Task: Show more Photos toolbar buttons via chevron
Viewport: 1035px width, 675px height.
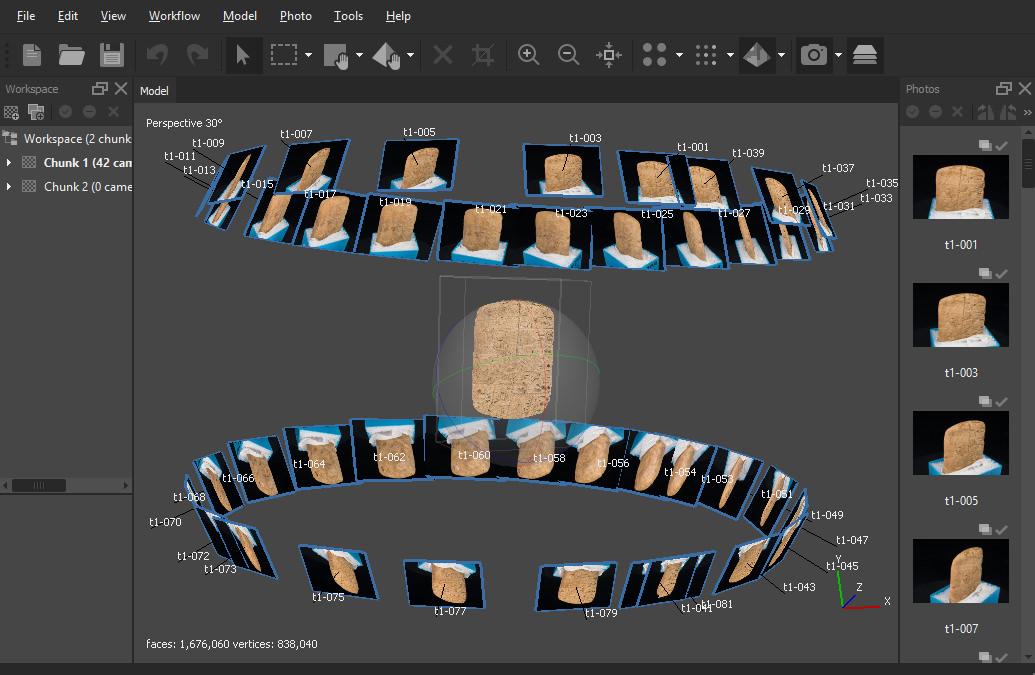Action: coord(1027,112)
